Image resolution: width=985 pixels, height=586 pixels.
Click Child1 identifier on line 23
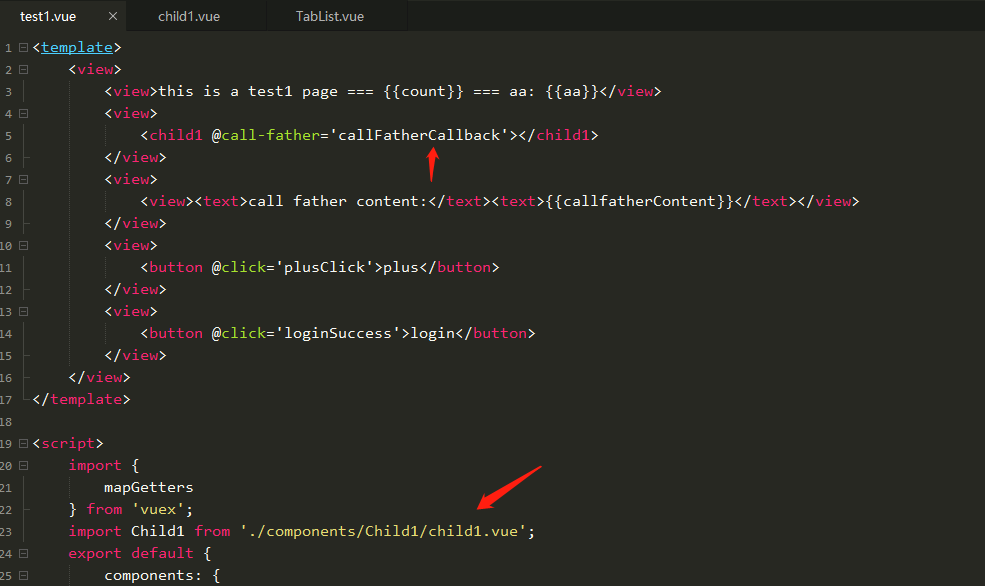pyautogui.click(x=158, y=531)
